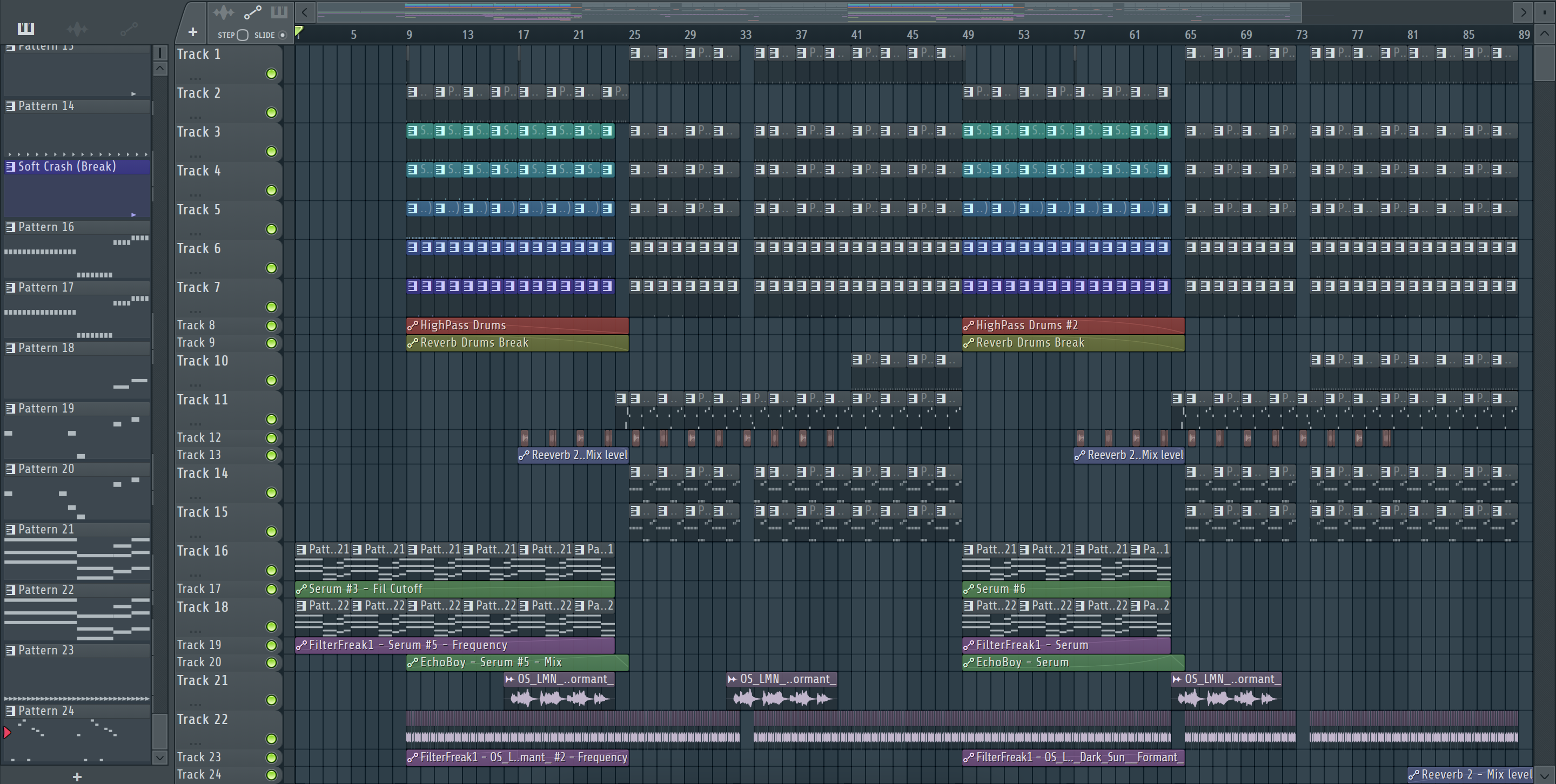
Task: Click the automation icon on the Serum #6 clip
Action: coord(968,589)
